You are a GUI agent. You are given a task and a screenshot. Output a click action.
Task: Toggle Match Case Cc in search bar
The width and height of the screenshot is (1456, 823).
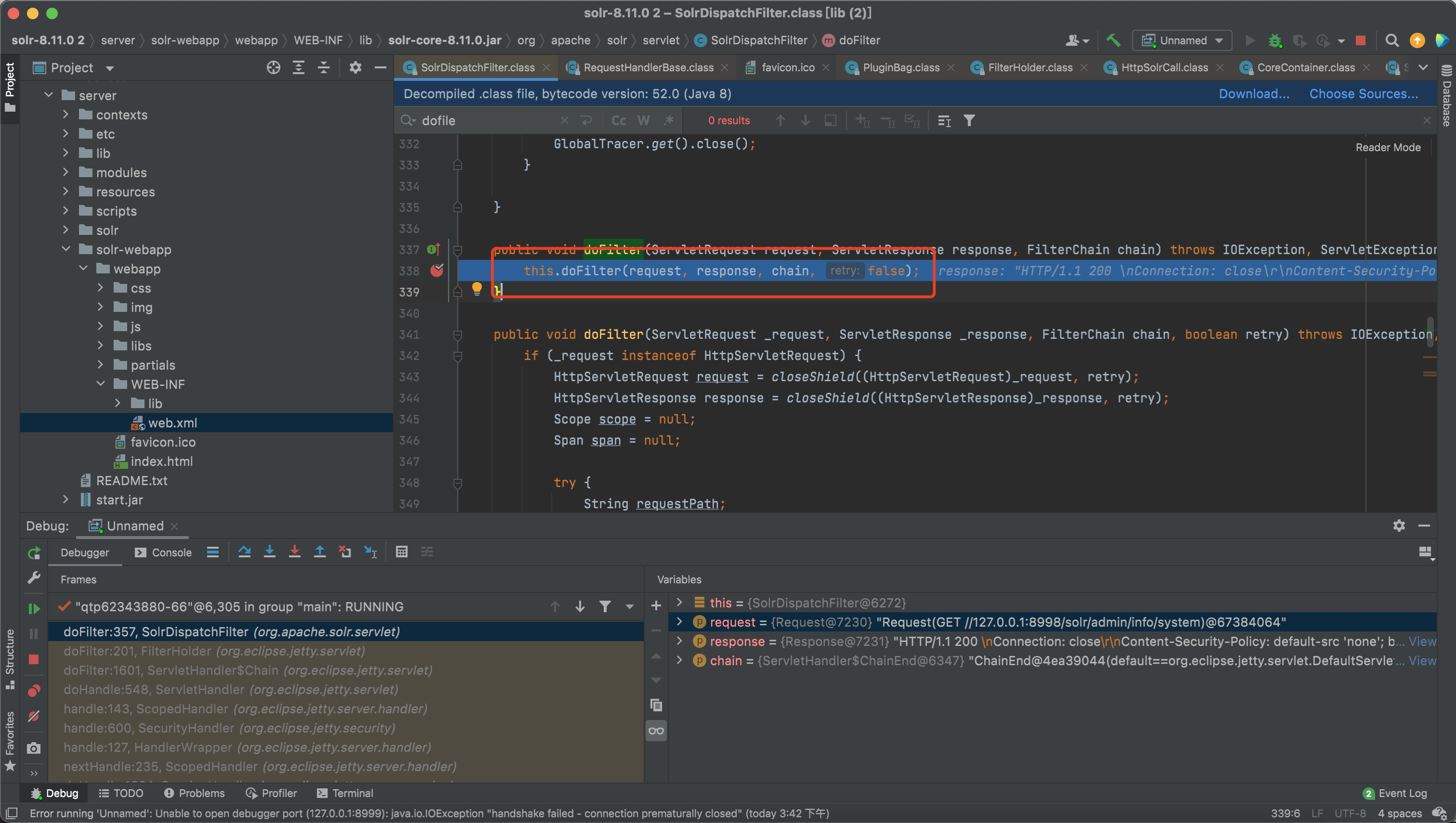[619, 120]
